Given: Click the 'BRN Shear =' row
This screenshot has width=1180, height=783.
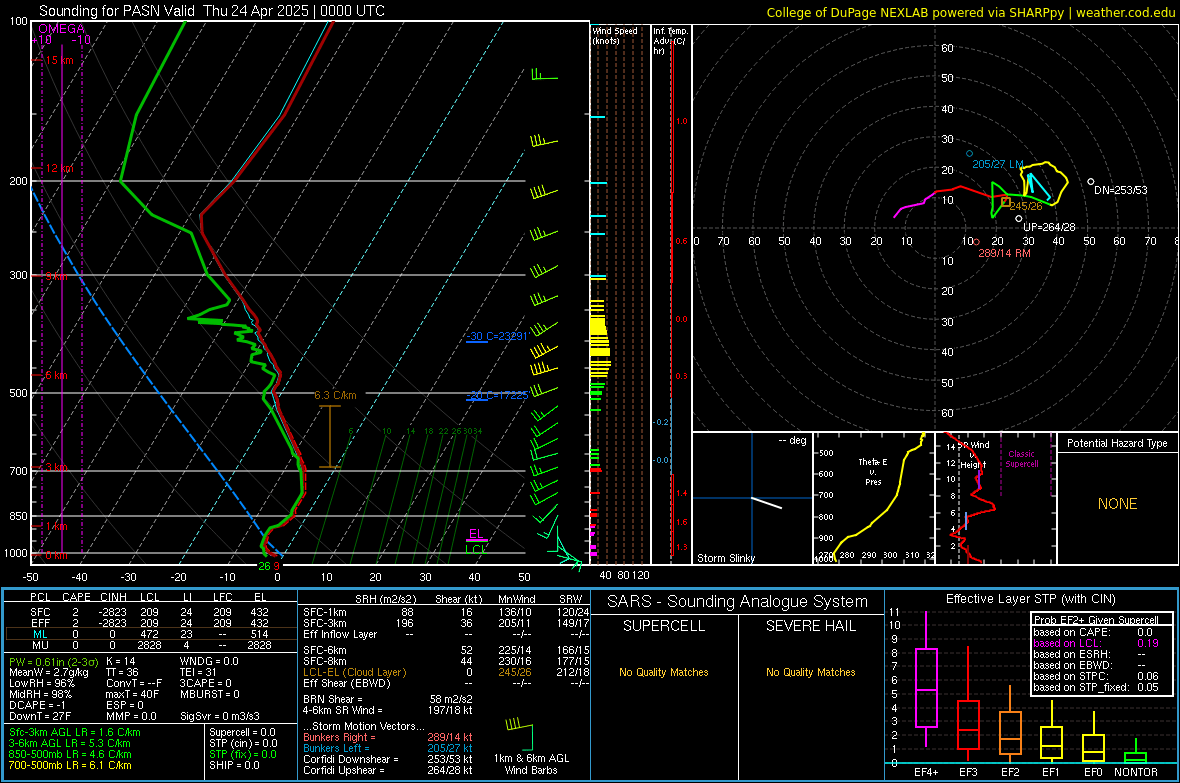Looking at the screenshot, I should coord(388,699).
